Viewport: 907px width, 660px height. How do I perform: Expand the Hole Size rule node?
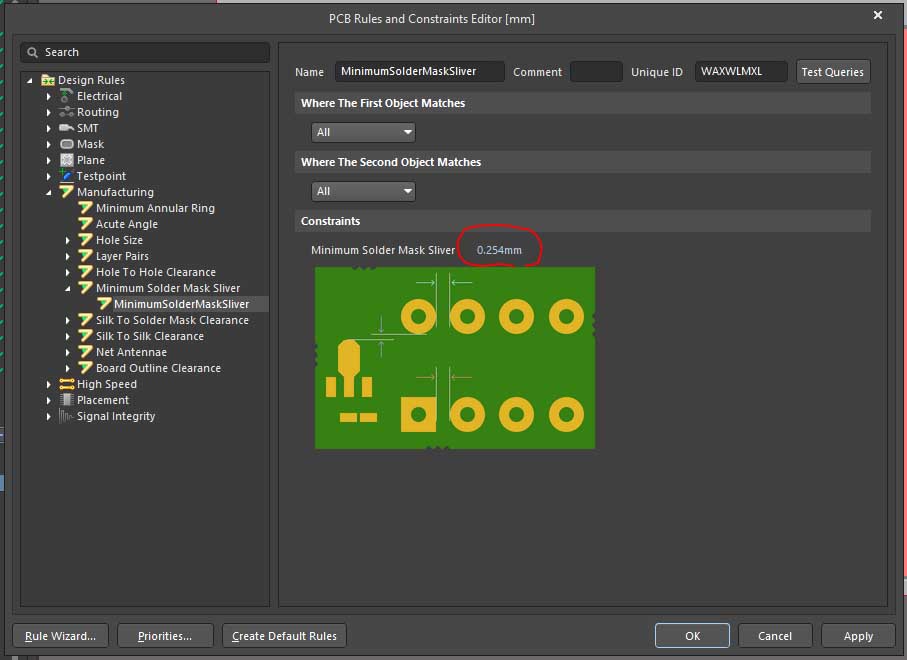68,240
